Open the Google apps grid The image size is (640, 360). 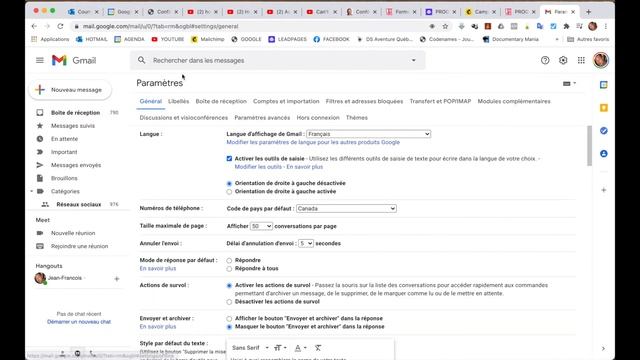click(581, 60)
